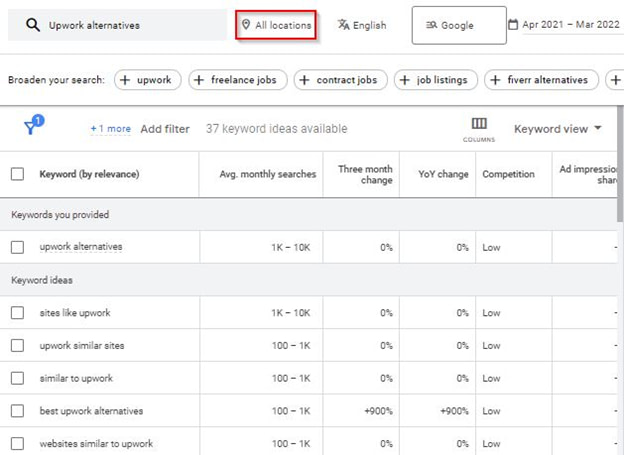Click the search magnifier icon
624x455 pixels.
click(33, 25)
